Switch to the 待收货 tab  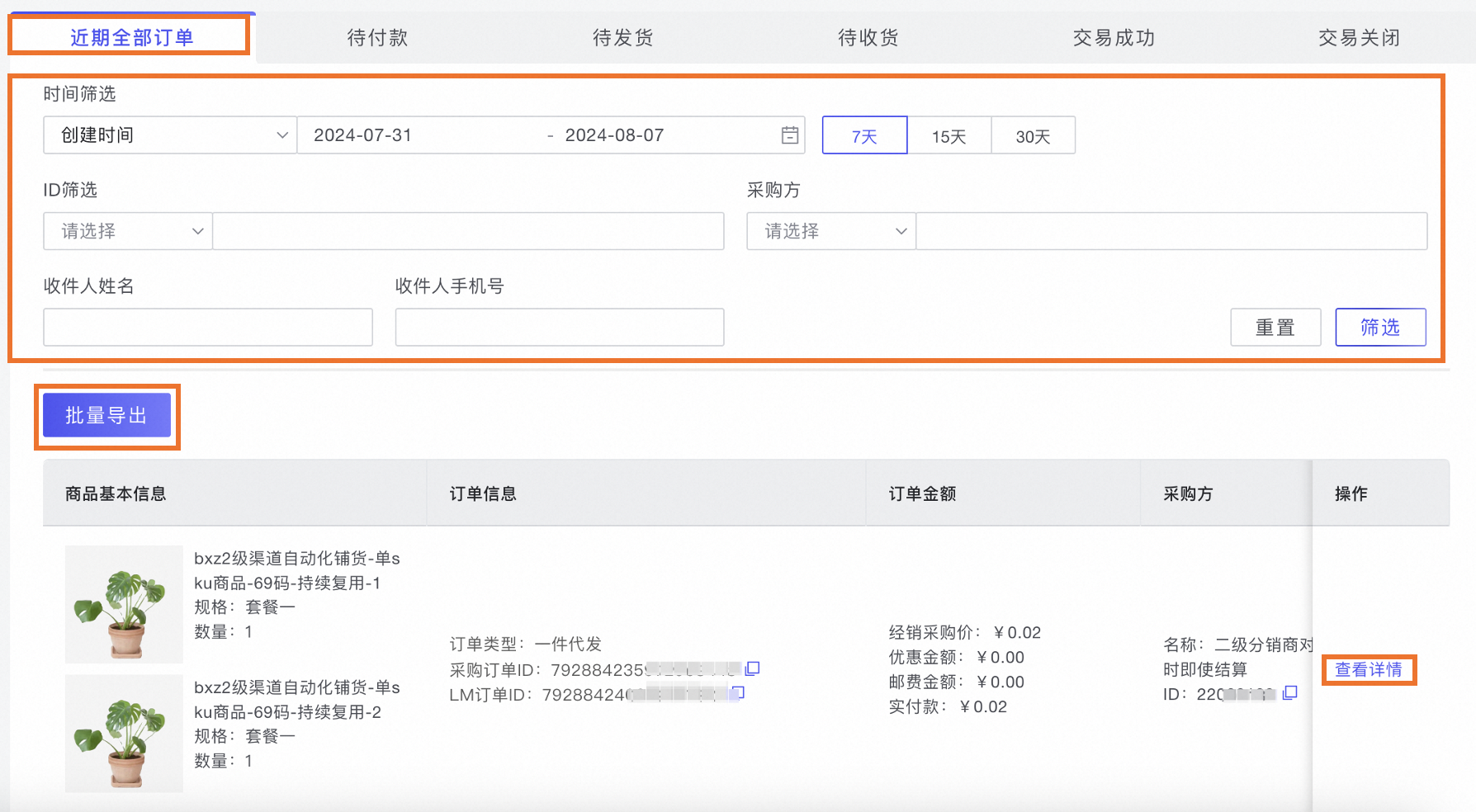tap(868, 37)
